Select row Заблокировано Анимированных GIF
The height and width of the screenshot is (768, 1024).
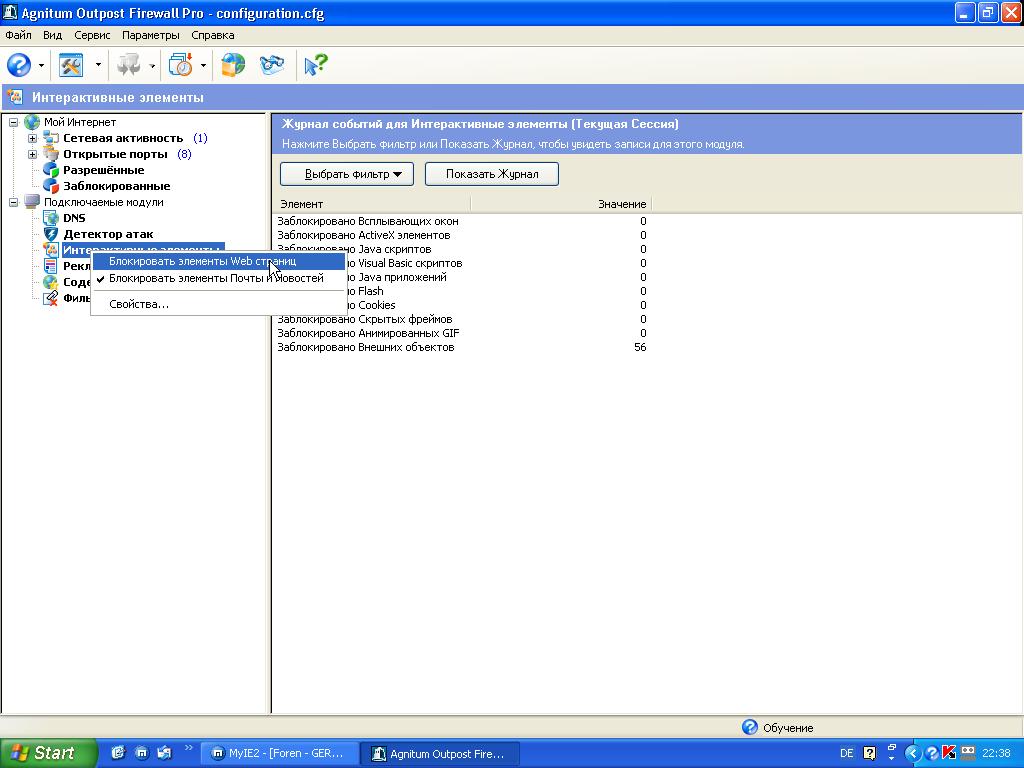(x=462, y=333)
